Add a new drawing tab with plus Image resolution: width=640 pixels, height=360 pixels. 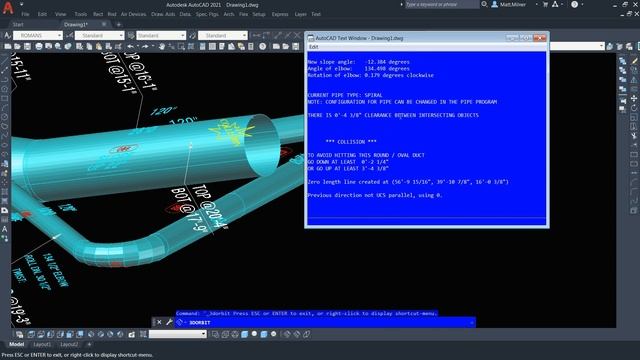point(118,24)
